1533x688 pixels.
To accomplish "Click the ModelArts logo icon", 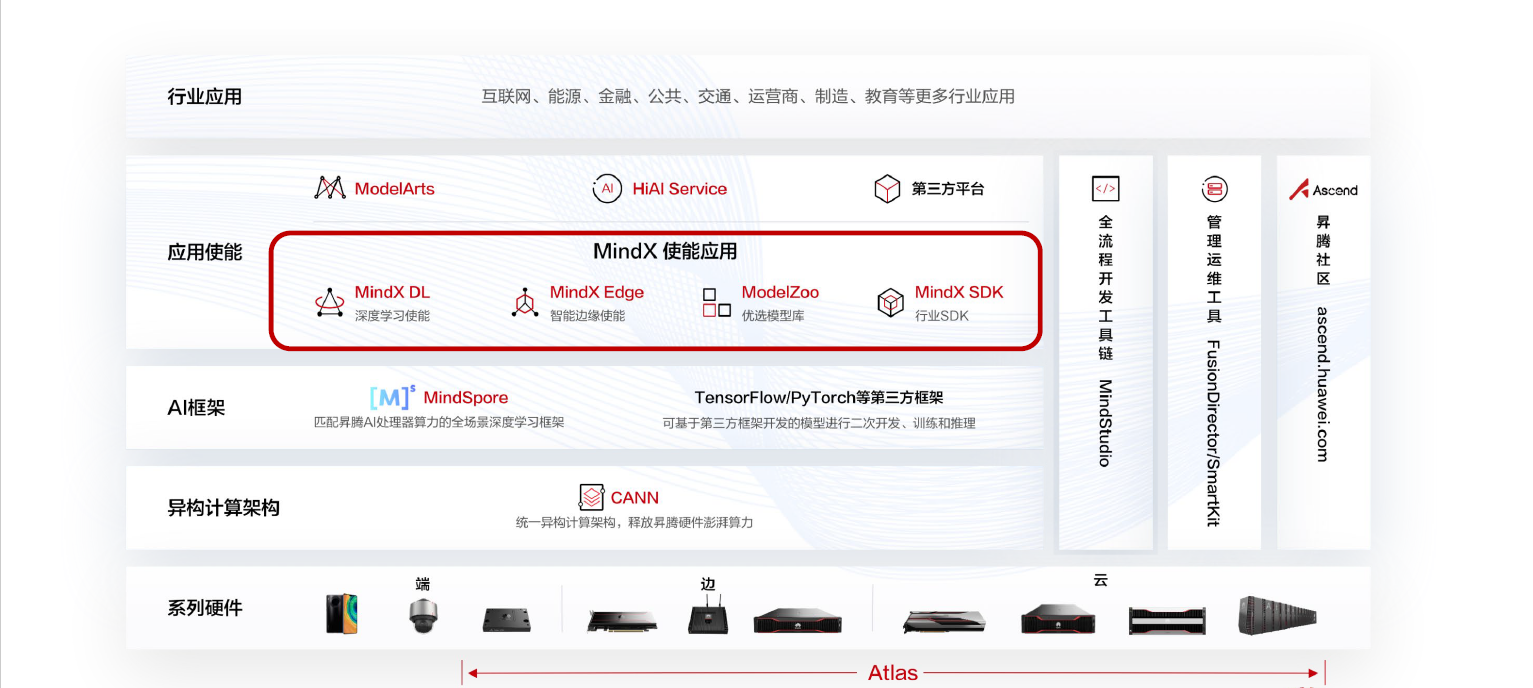I will click(x=330, y=188).
